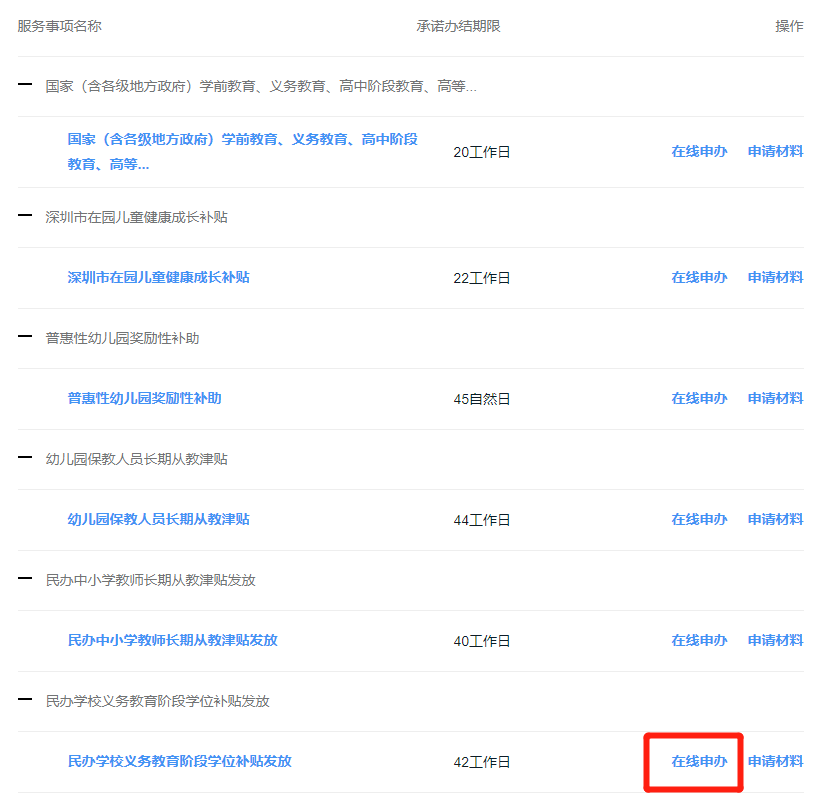The height and width of the screenshot is (802, 823).
Task: Click the 服务事项名称 column header
Action: [59, 26]
